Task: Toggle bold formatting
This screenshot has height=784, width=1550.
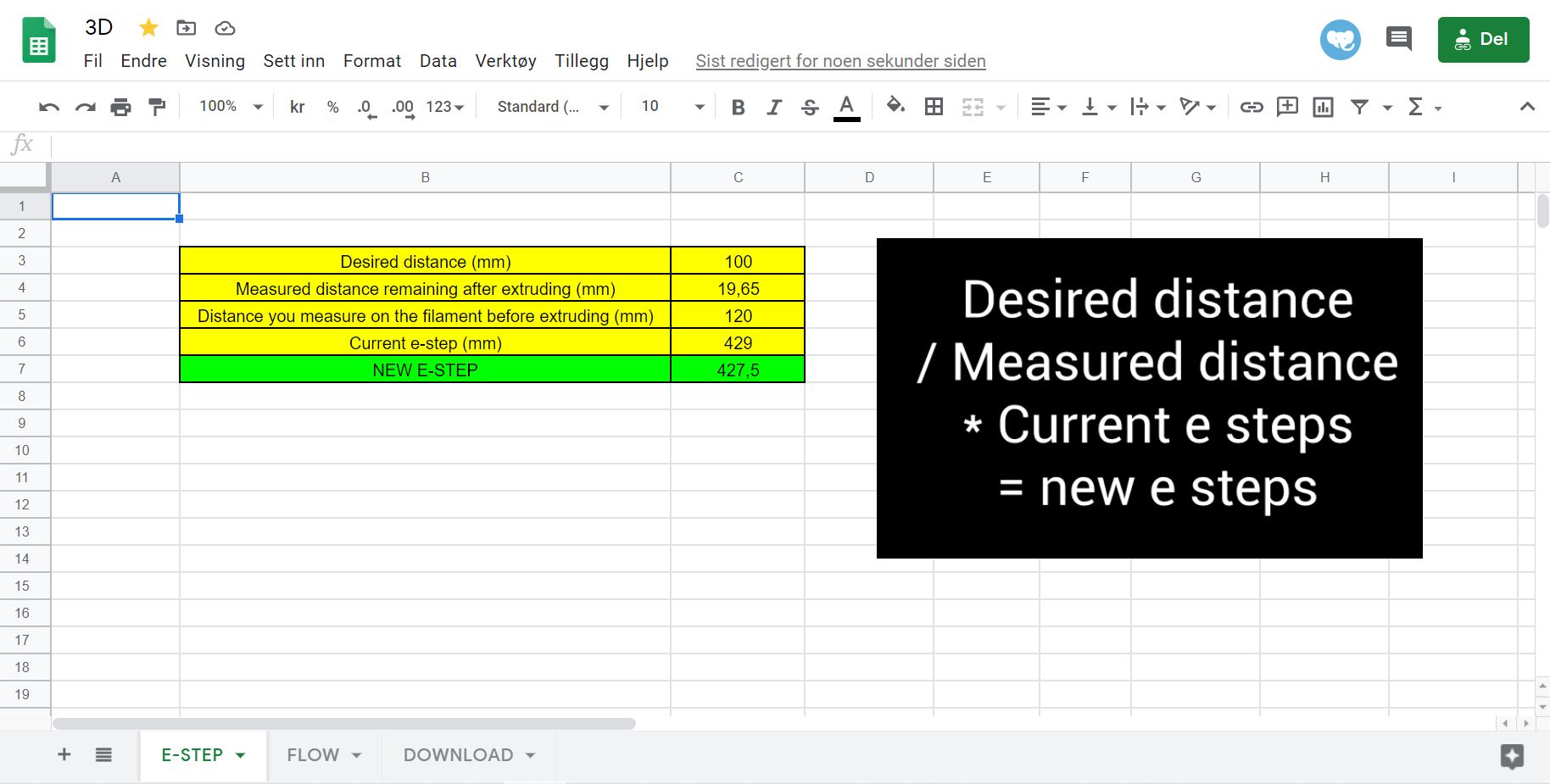Action: coord(738,107)
